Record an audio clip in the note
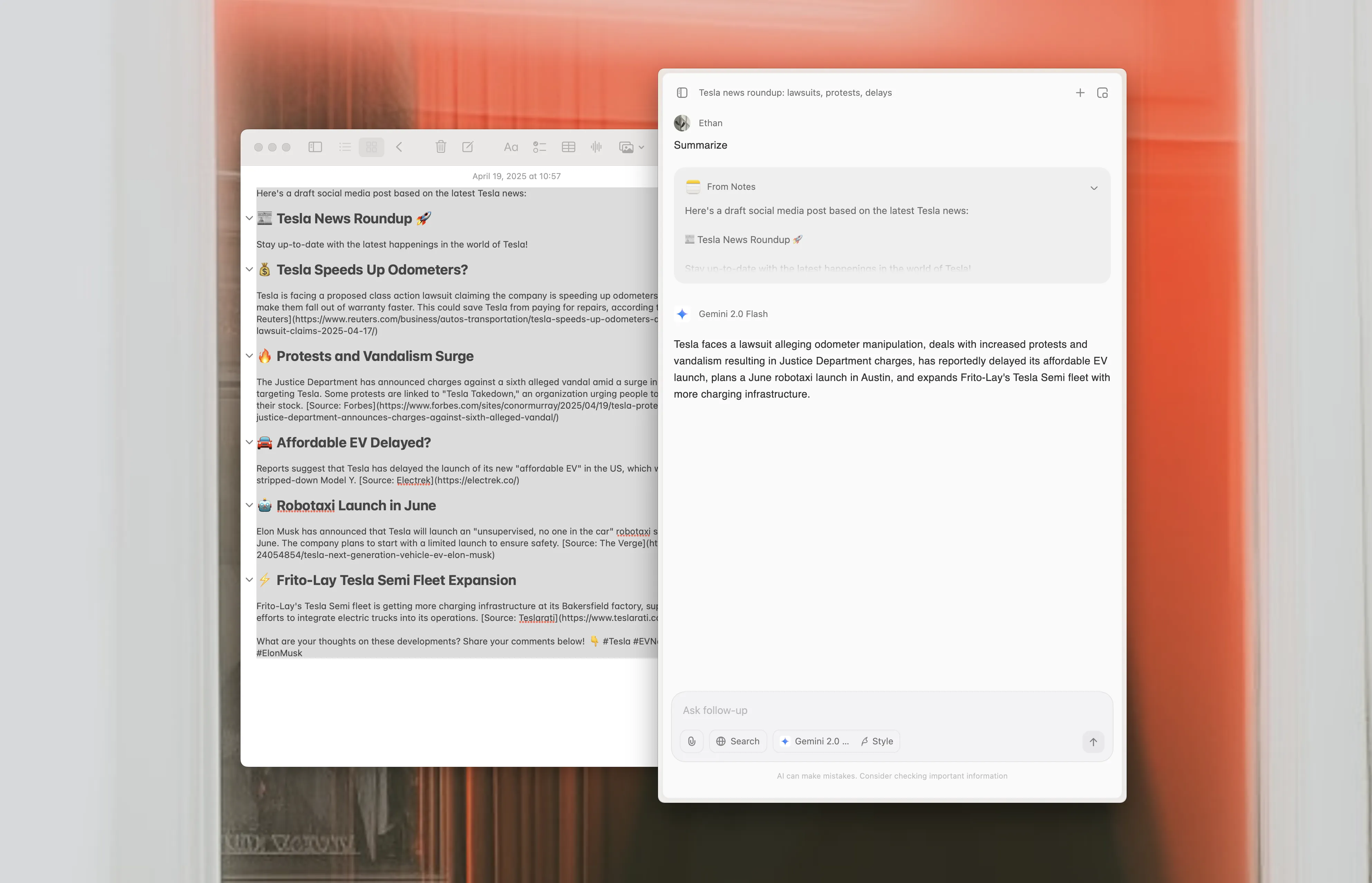Screen dimensions: 1372x883 tap(596, 147)
